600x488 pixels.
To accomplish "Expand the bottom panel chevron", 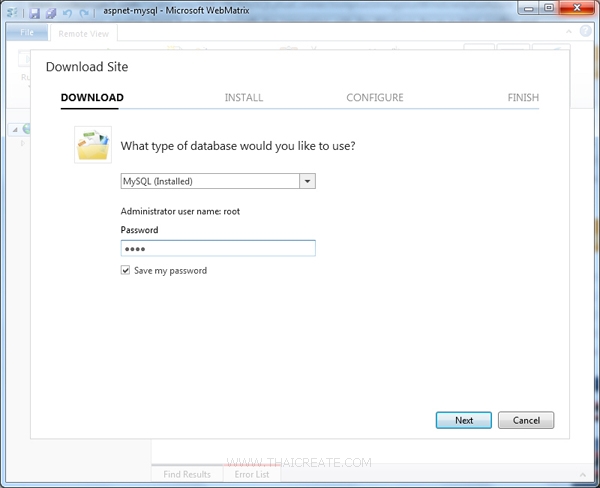I will pyautogui.click(x=582, y=475).
